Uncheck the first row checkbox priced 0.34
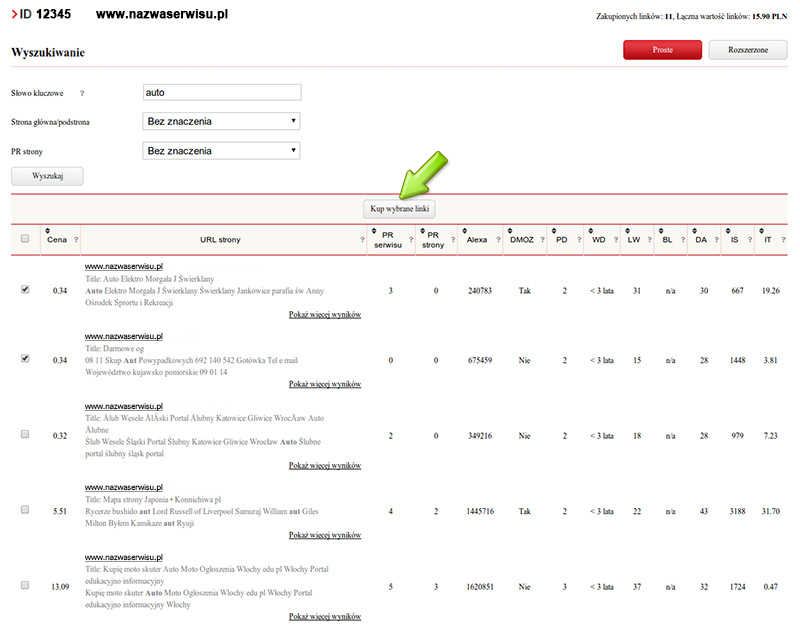 pyautogui.click(x=25, y=290)
